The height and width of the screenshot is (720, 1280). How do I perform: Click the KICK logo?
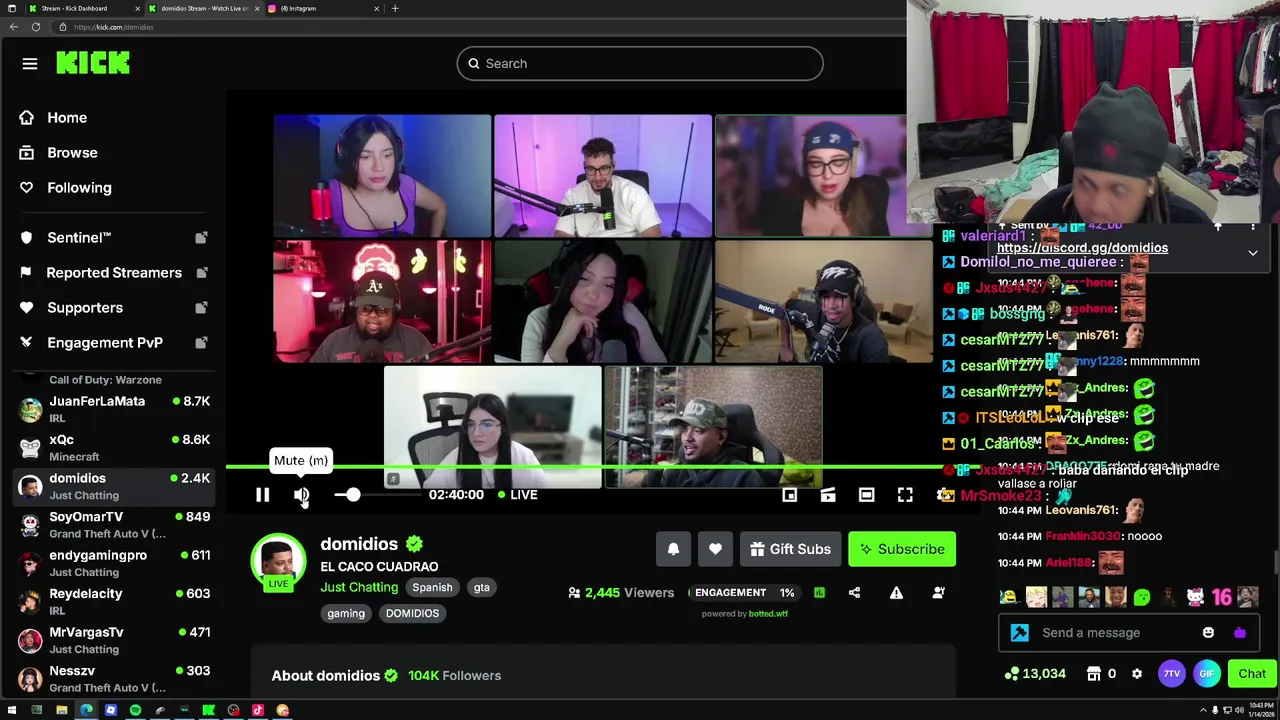93,63
